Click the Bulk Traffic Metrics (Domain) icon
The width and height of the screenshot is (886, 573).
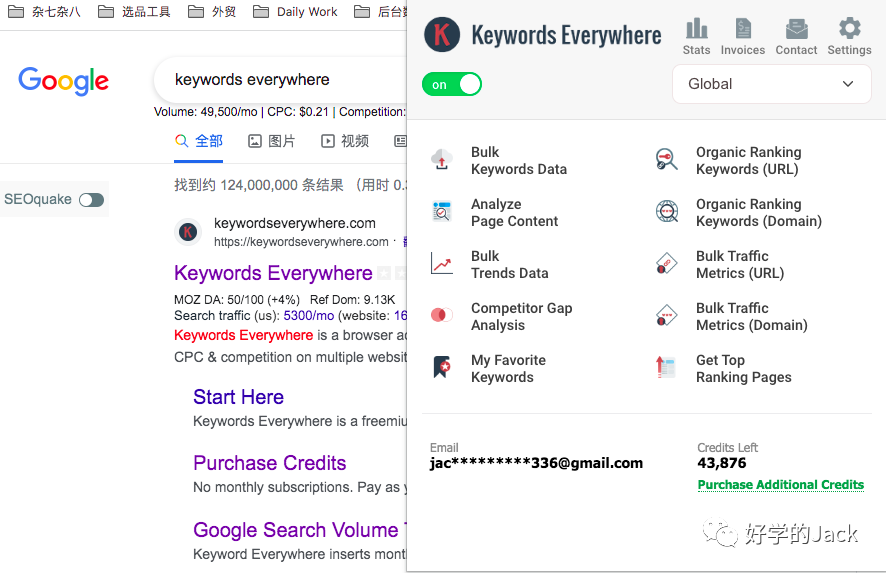pos(667,316)
